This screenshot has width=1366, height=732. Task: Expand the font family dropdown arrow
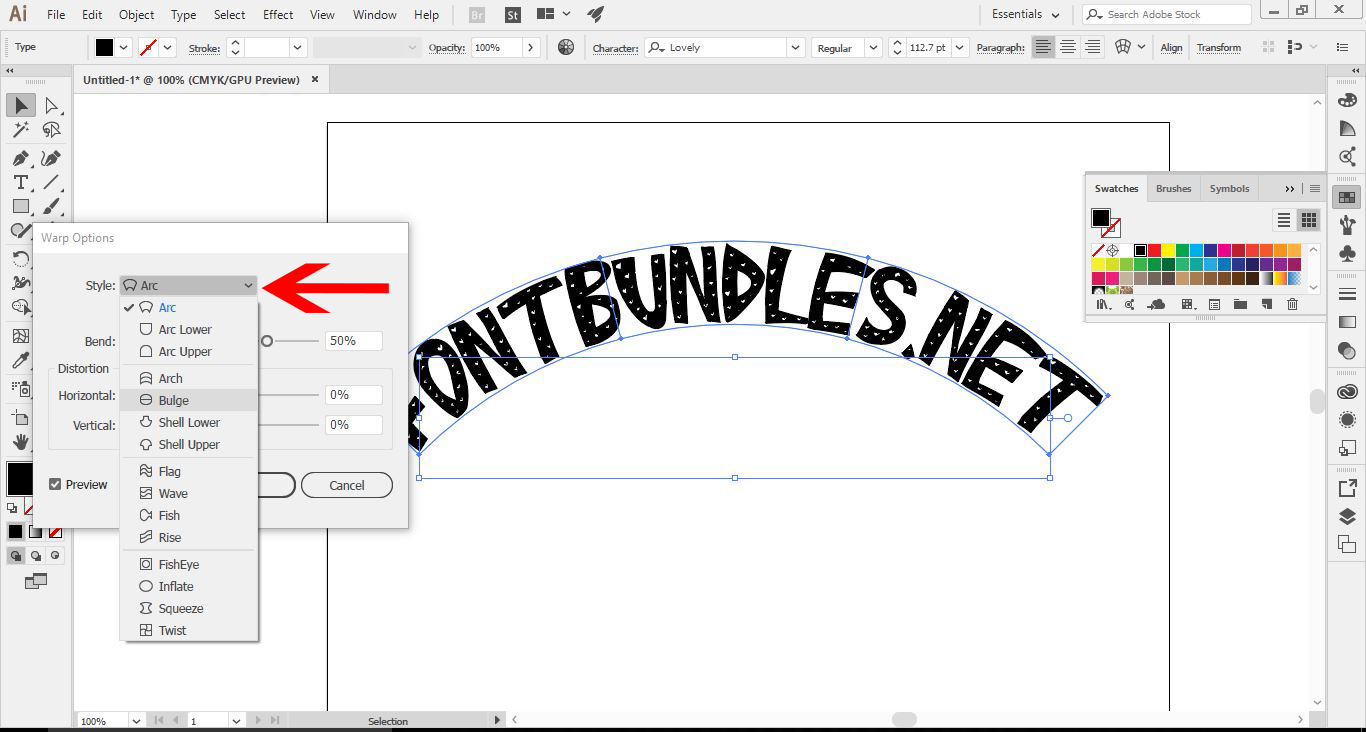795,48
